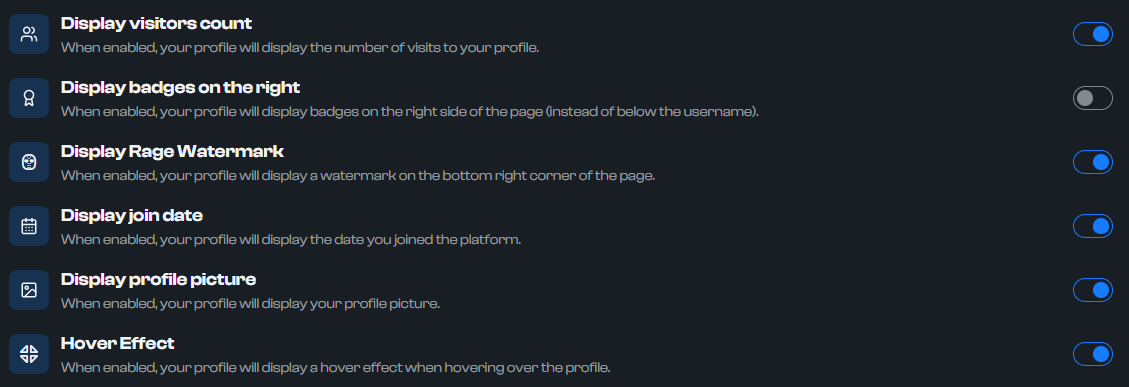This screenshot has height=387, width=1129.
Task: Click the join date calendar icon
Action: [x=29, y=226]
